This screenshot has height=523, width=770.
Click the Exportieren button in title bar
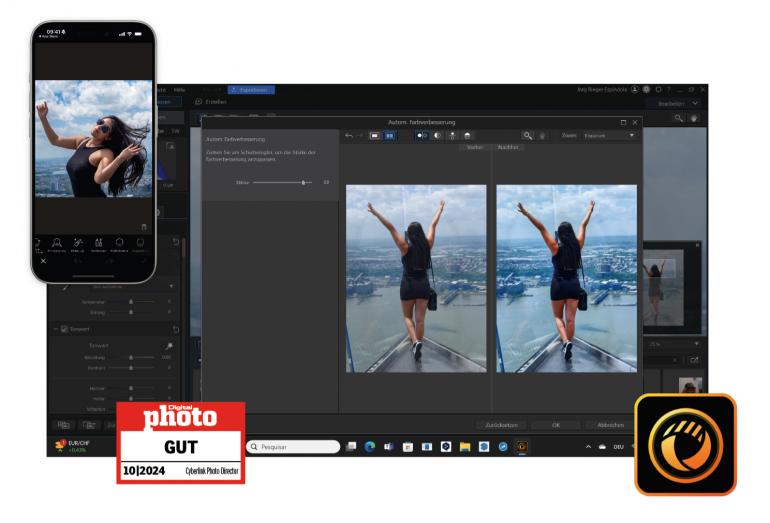tap(251, 90)
